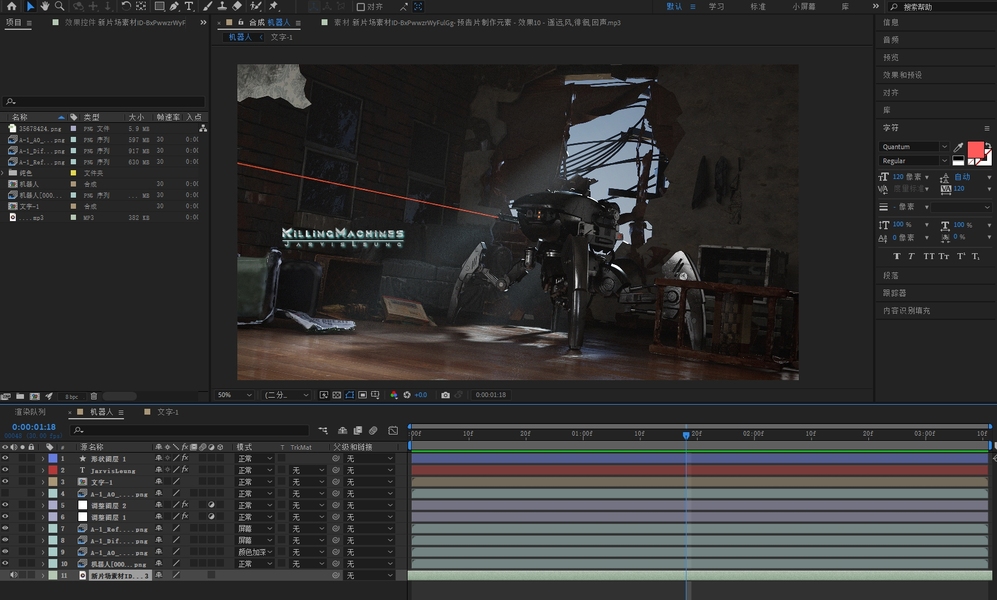
Task: Toggle adjustment layer switch on 调整图层 1
Action: tap(211, 517)
